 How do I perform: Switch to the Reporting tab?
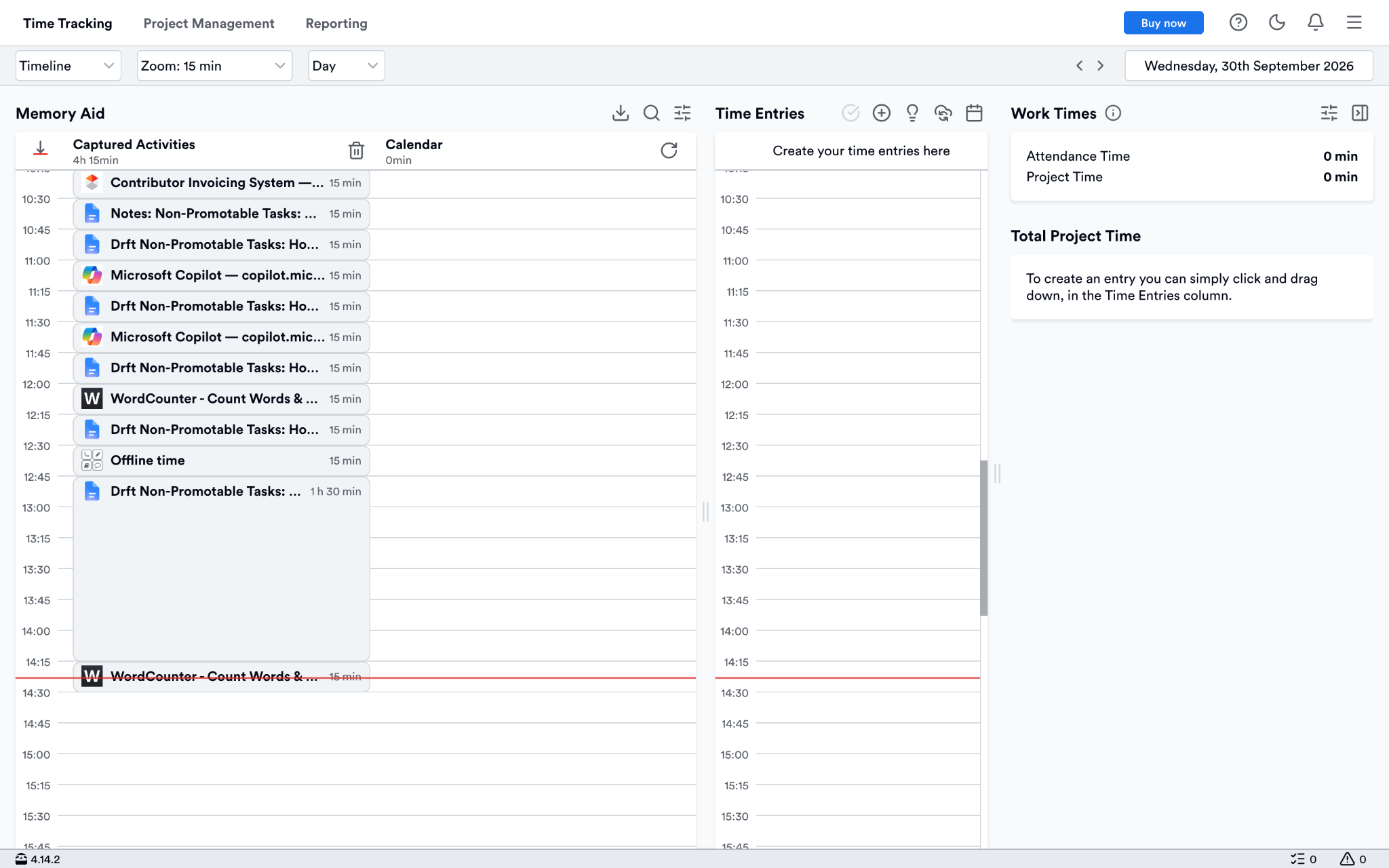click(x=336, y=23)
